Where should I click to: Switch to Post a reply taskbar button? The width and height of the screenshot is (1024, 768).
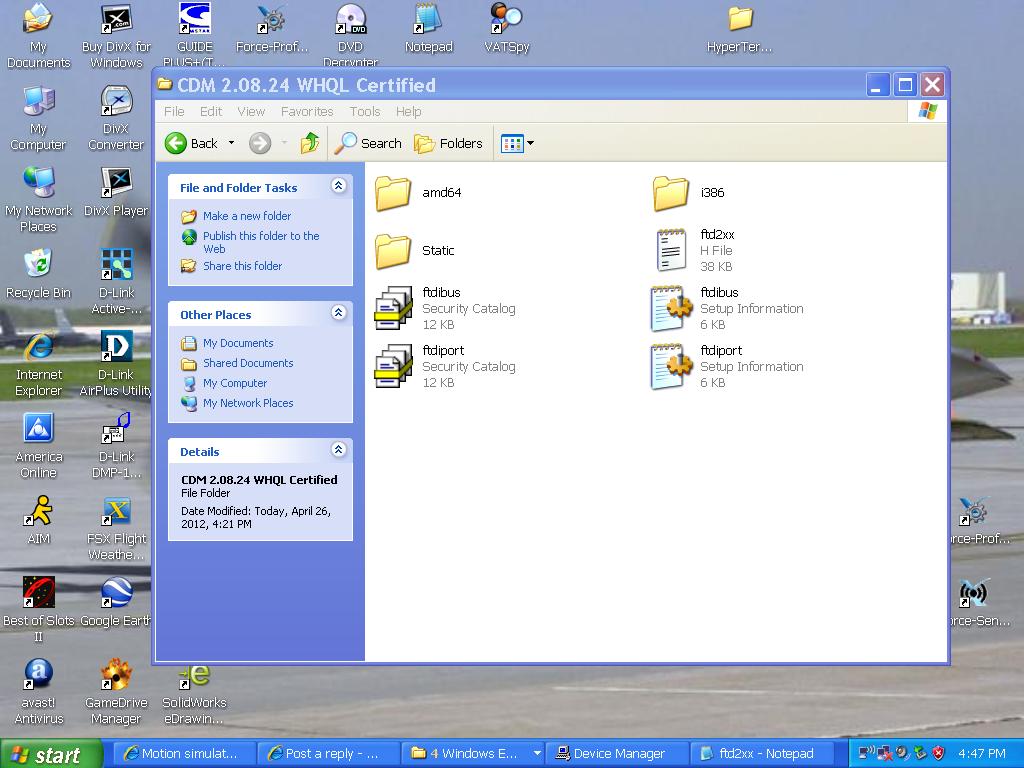pyautogui.click(x=330, y=754)
